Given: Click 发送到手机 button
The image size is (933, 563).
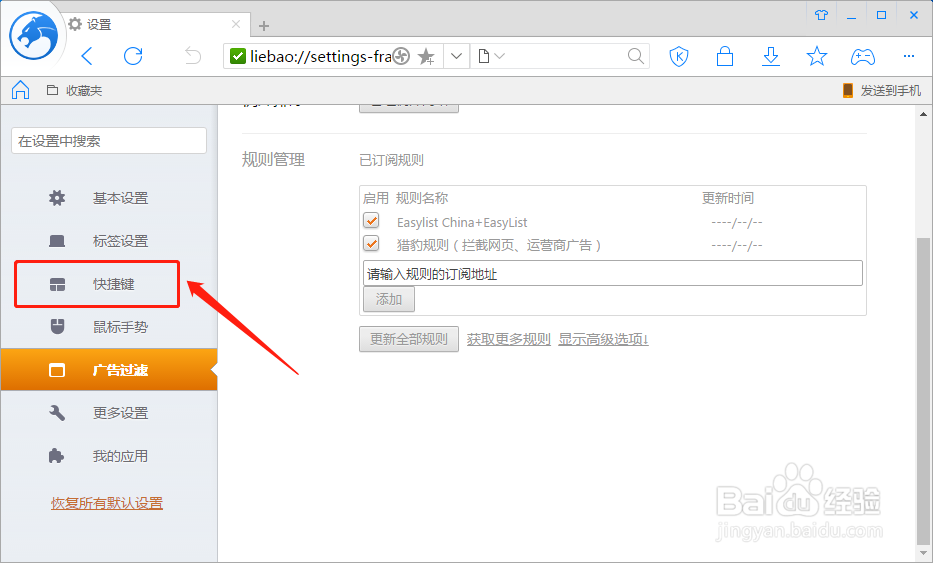Looking at the screenshot, I should coord(882,90).
